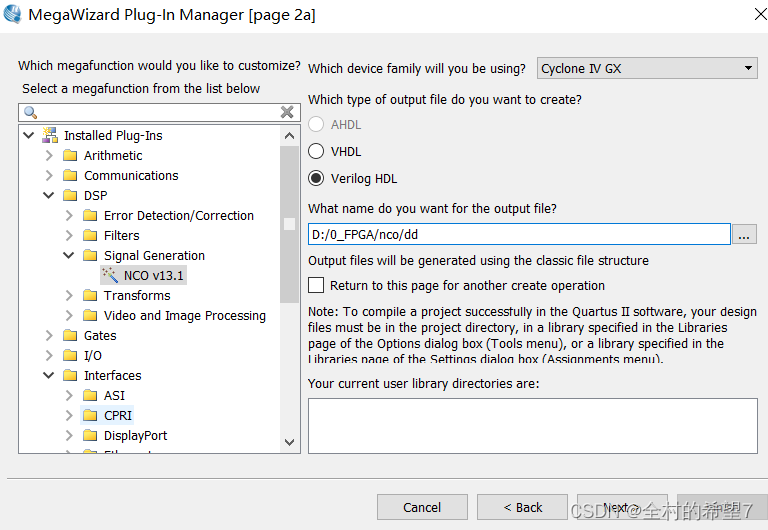Image resolution: width=768 pixels, height=530 pixels.
Task: Click the Installed Plug-Ins root icon
Action: pos(49,135)
